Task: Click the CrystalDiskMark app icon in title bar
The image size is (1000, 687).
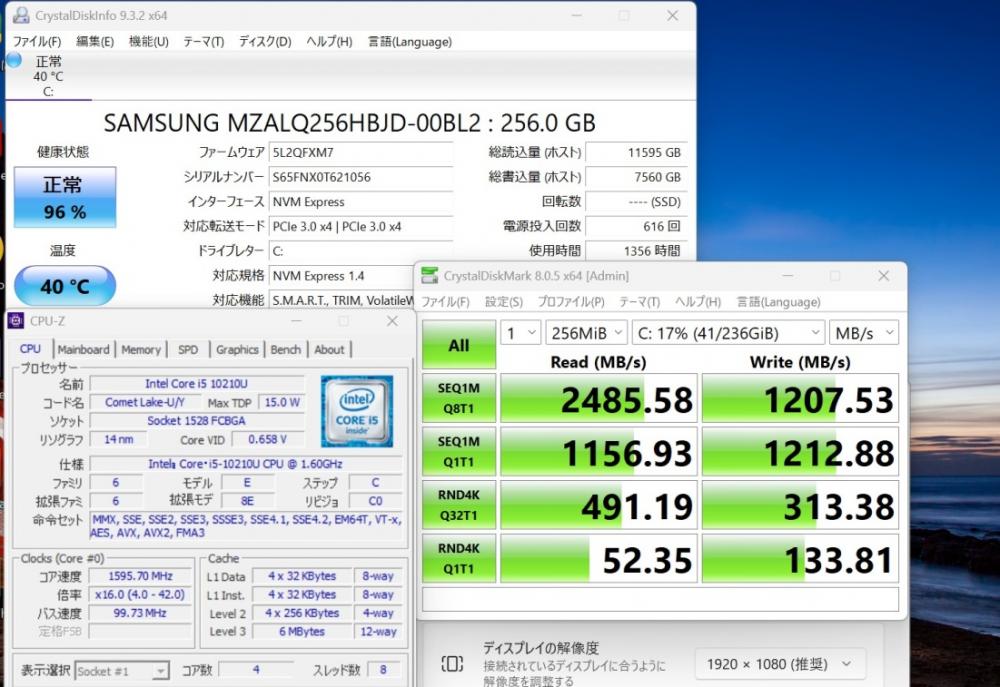Action: coord(429,276)
